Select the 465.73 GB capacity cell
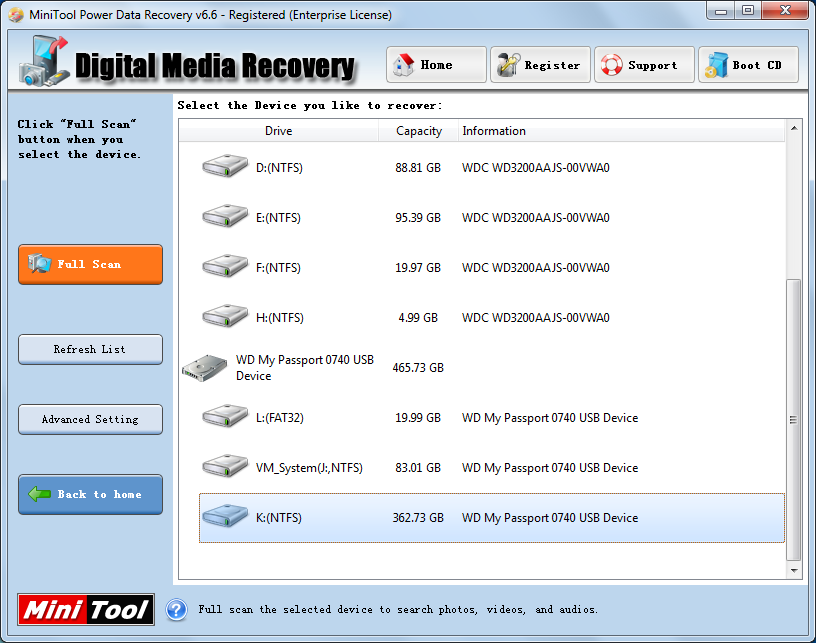Viewport: 816px width, 643px height. [x=418, y=367]
